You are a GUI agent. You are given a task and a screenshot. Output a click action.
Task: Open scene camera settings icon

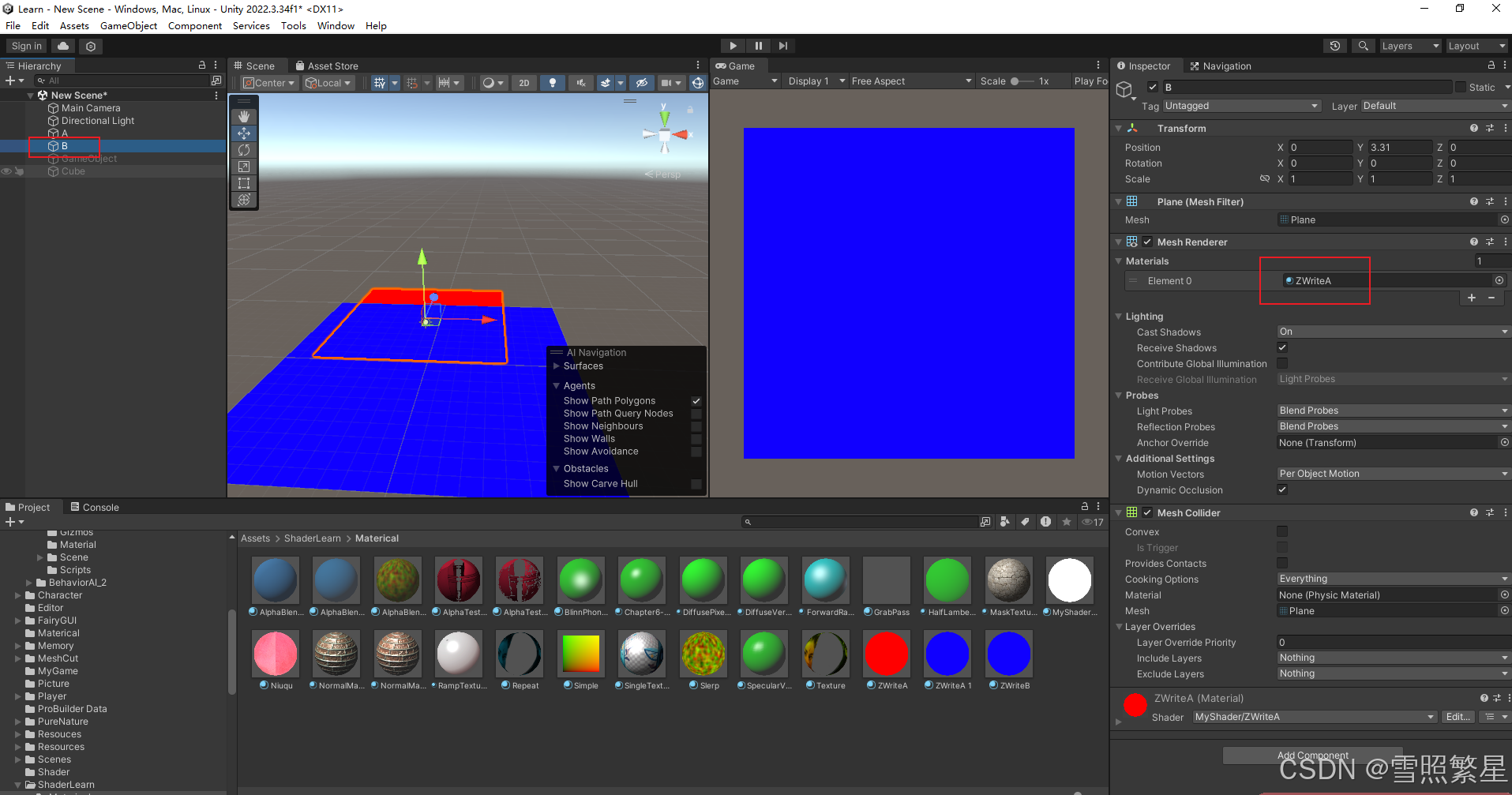coord(667,82)
